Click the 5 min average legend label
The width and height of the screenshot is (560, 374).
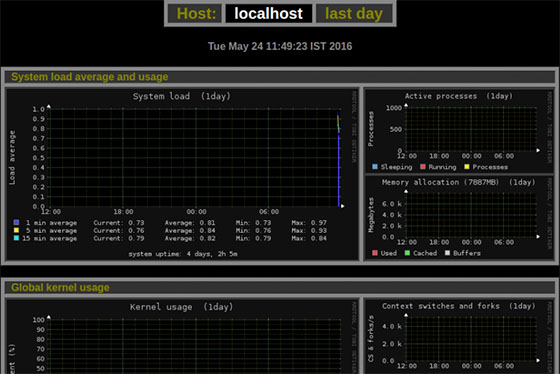[51, 230]
